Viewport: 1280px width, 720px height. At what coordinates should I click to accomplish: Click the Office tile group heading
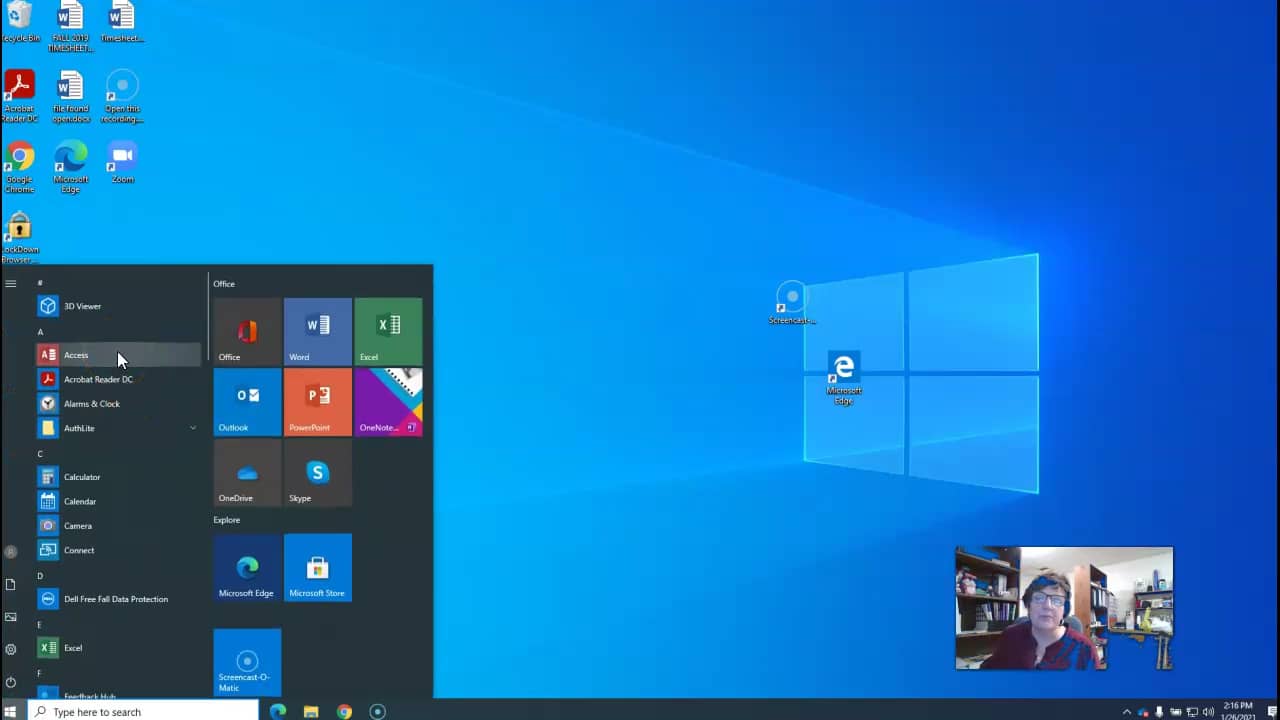(x=224, y=284)
